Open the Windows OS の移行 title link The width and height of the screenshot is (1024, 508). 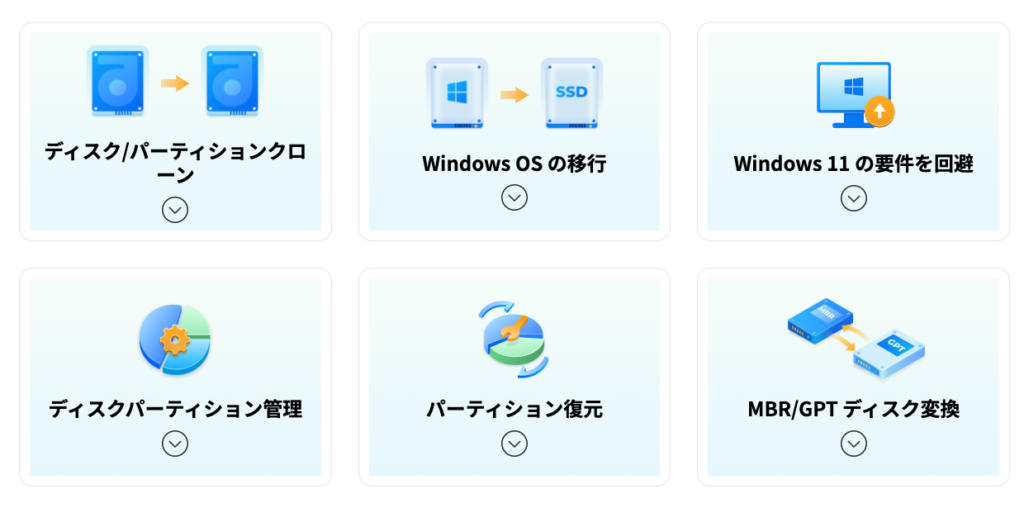(514, 164)
